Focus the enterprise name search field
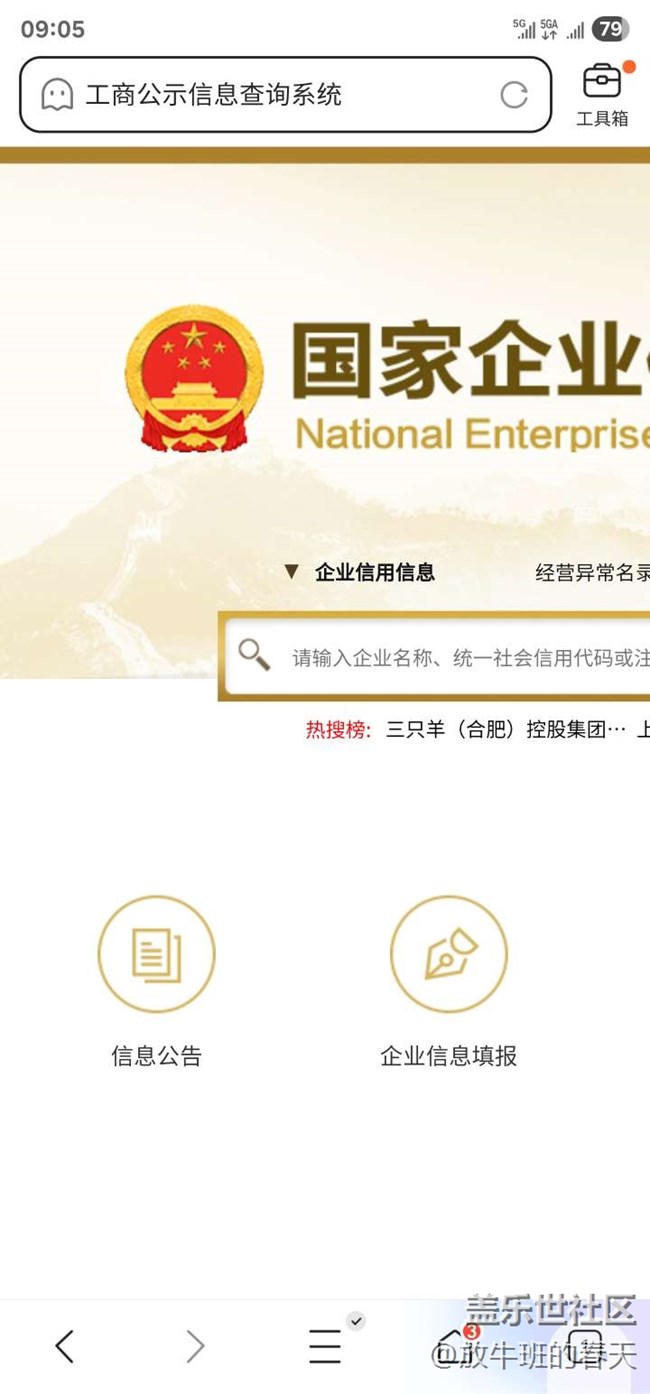This screenshot has width=650, height=1394. pos(436,656)
